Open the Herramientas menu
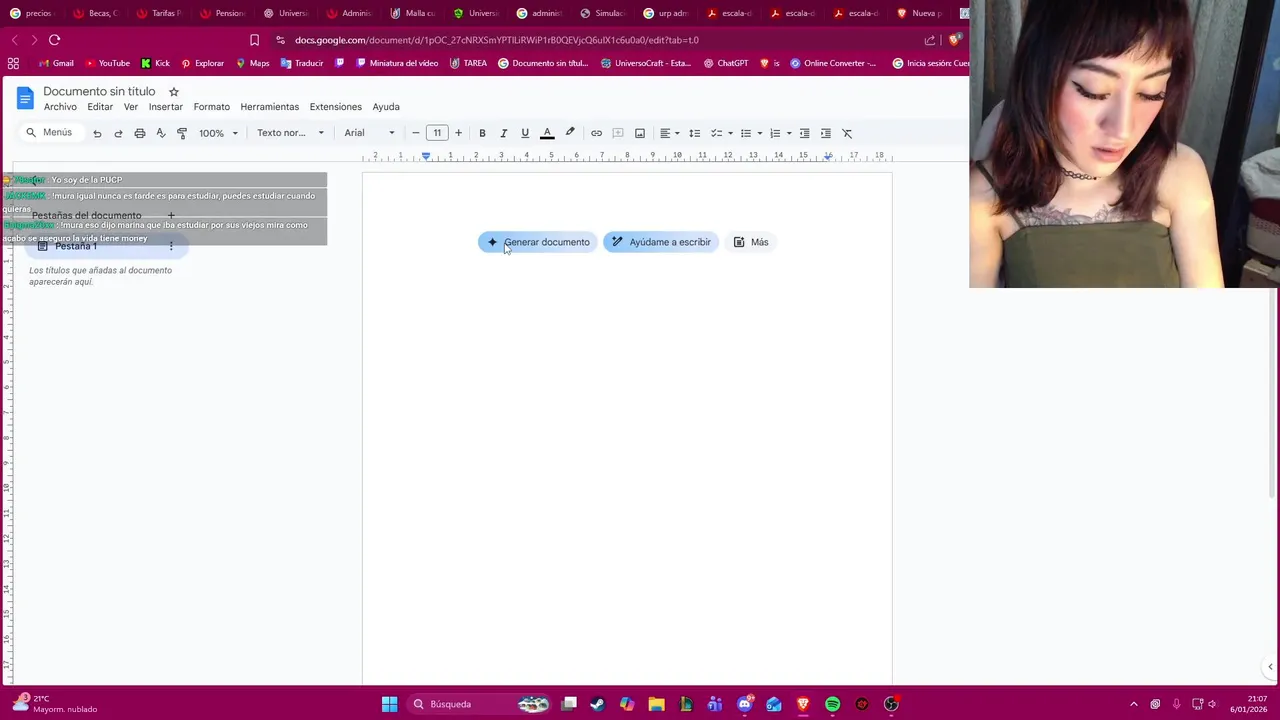 [269, 107]
